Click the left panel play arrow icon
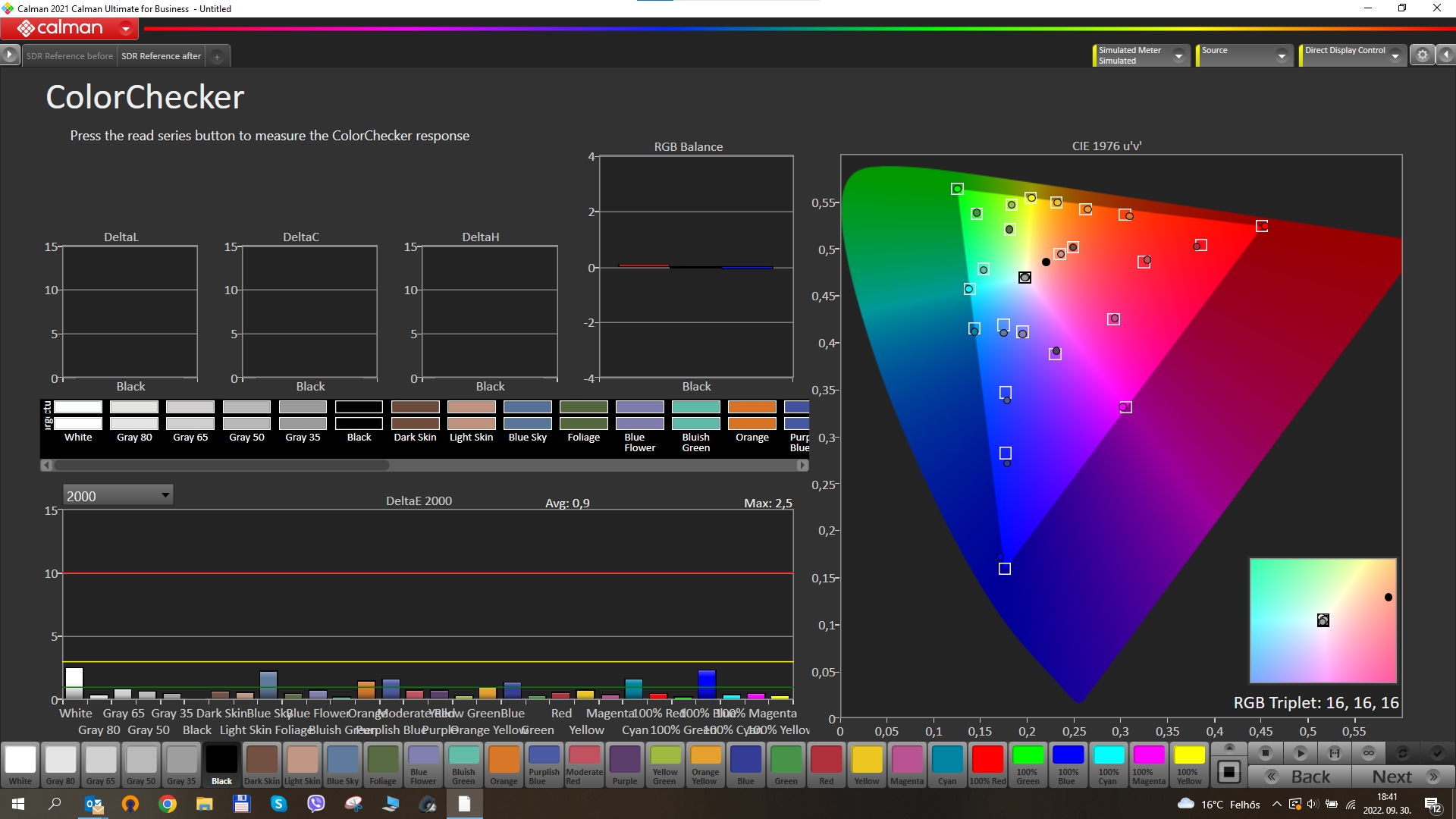The height and width of the screenshot is (819, 1456). 9,55
